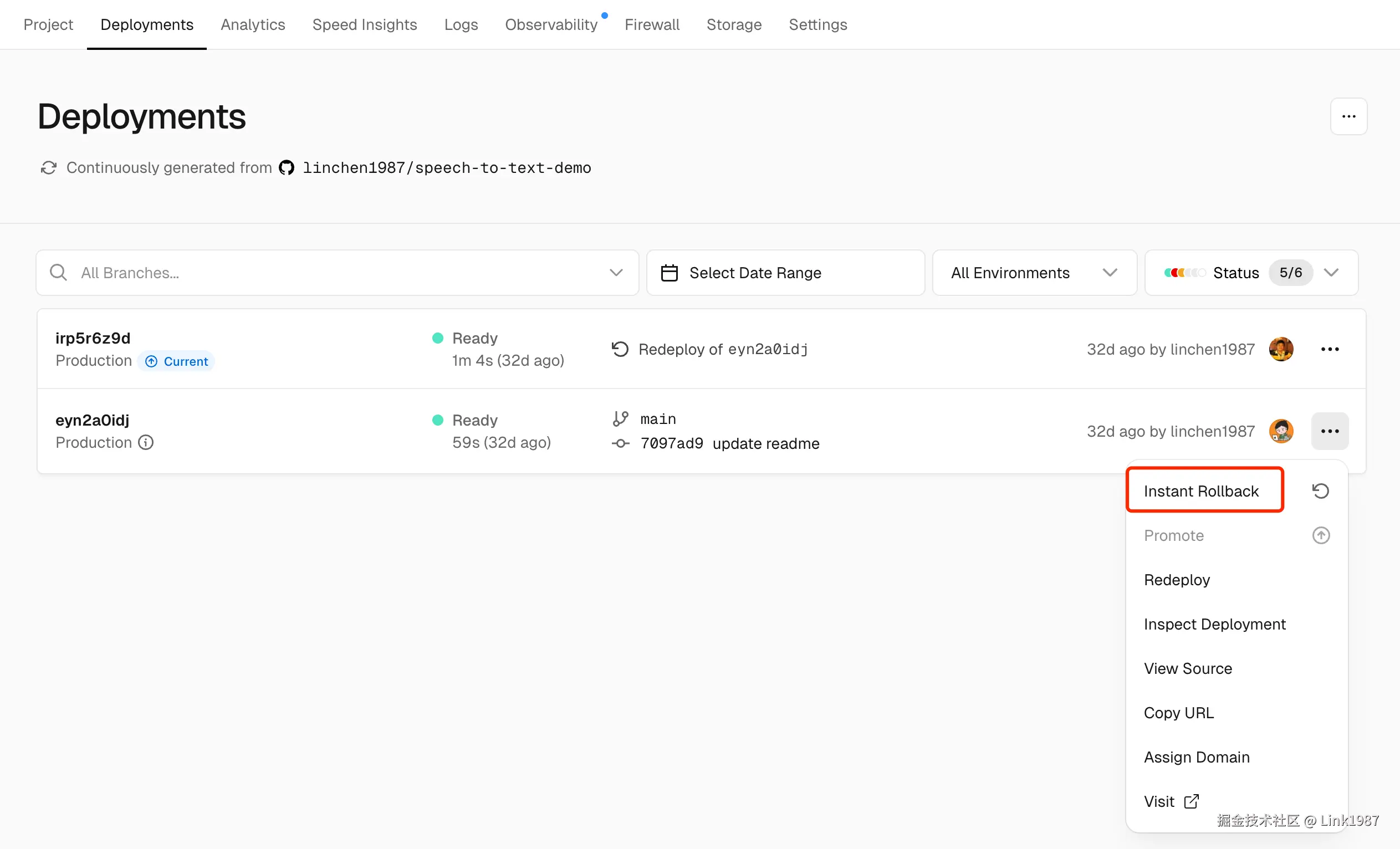The image size is (1400, 849).
Task: Open the 'Redeploy of eyn2a0idj' link
Action: pyautogui.click(x=723, y=349)
